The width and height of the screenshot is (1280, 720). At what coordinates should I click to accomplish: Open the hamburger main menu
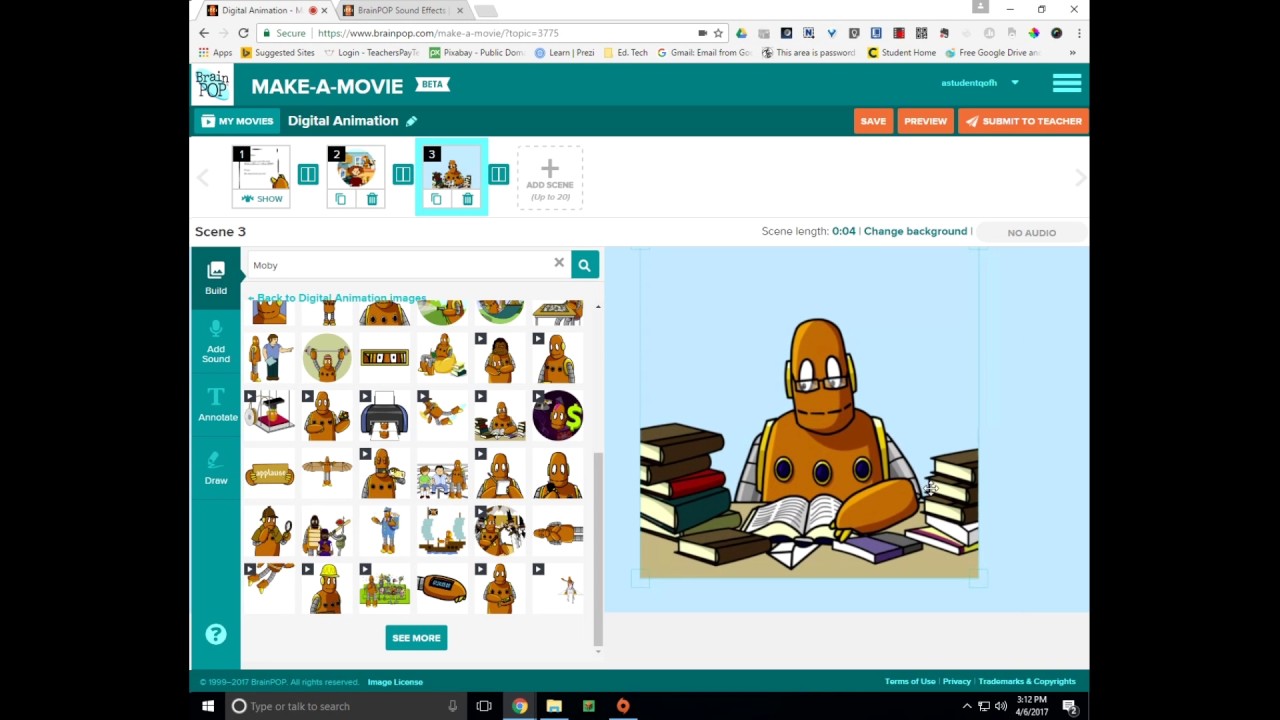[1066, 83]
